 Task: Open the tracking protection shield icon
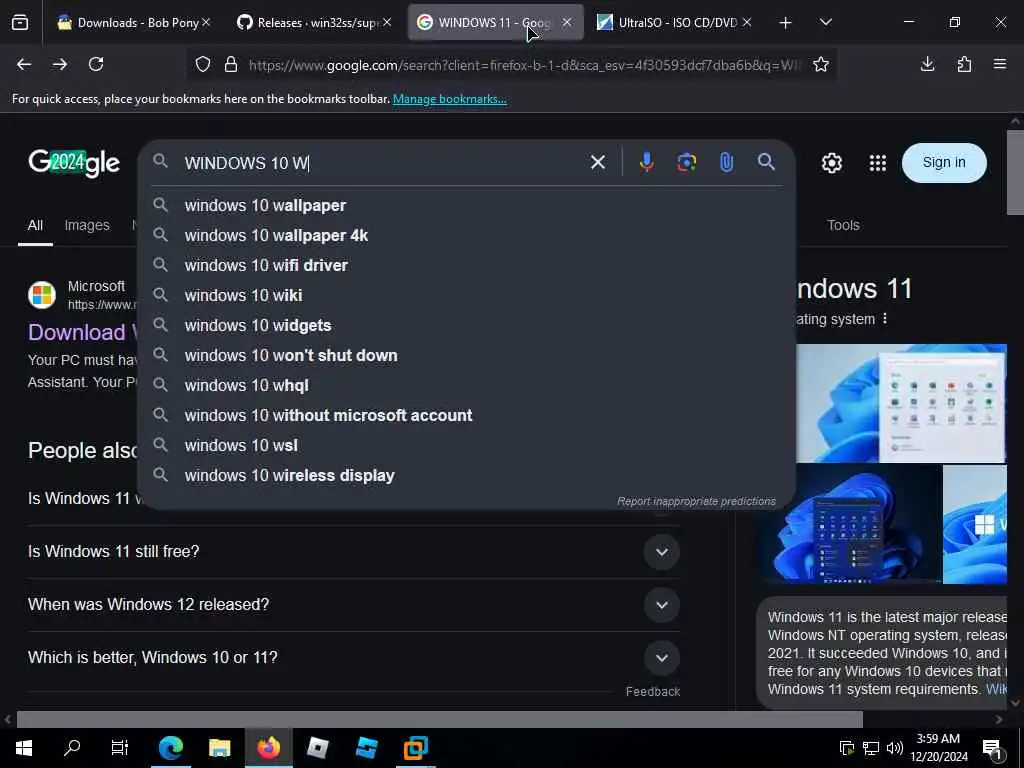click(203, 64)
